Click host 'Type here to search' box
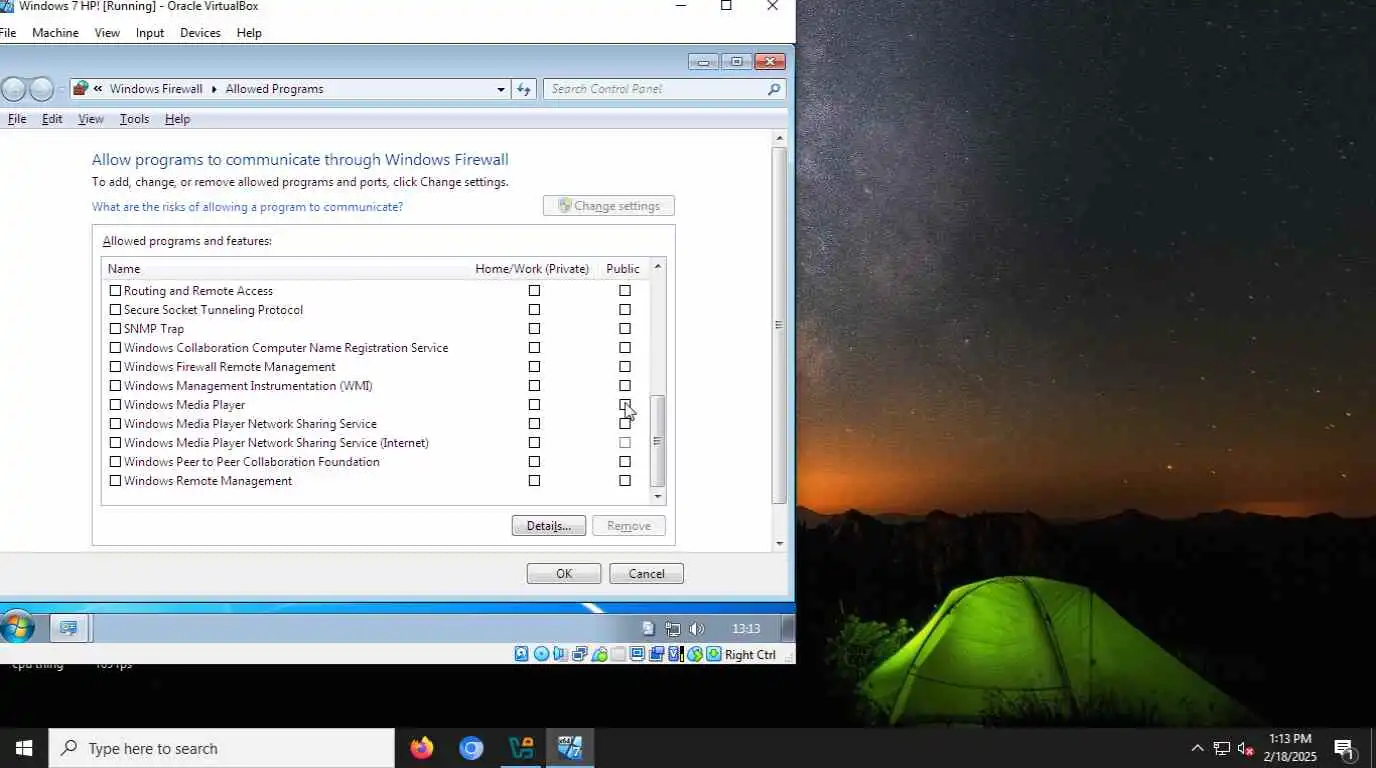This screenshot has width=1376, height=768. (x=222, y=748)
